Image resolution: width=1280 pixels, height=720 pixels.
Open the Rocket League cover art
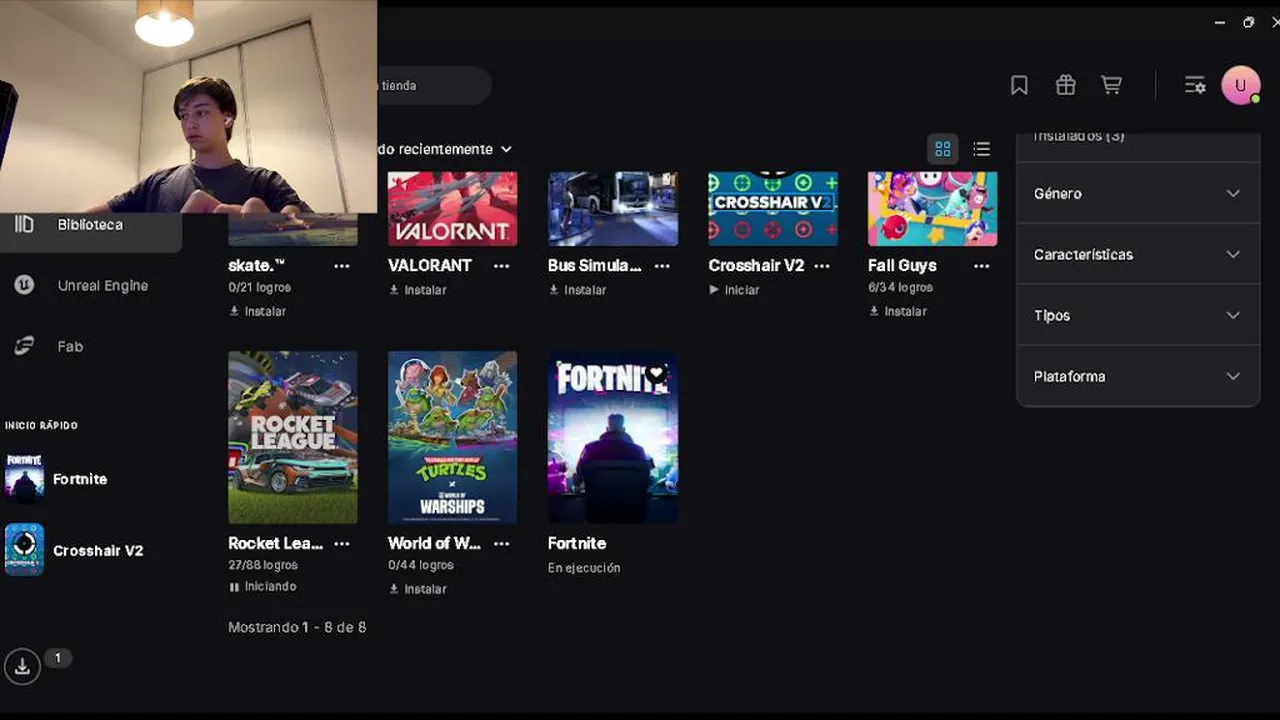293,437
